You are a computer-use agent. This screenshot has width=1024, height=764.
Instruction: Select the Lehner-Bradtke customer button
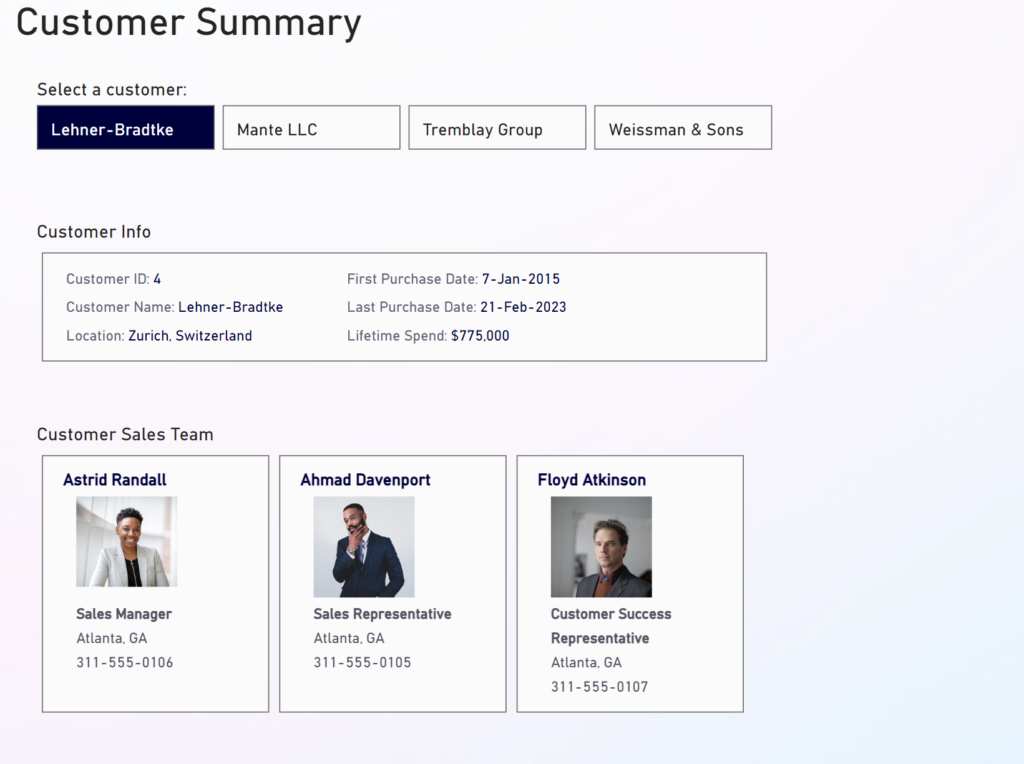125,128
